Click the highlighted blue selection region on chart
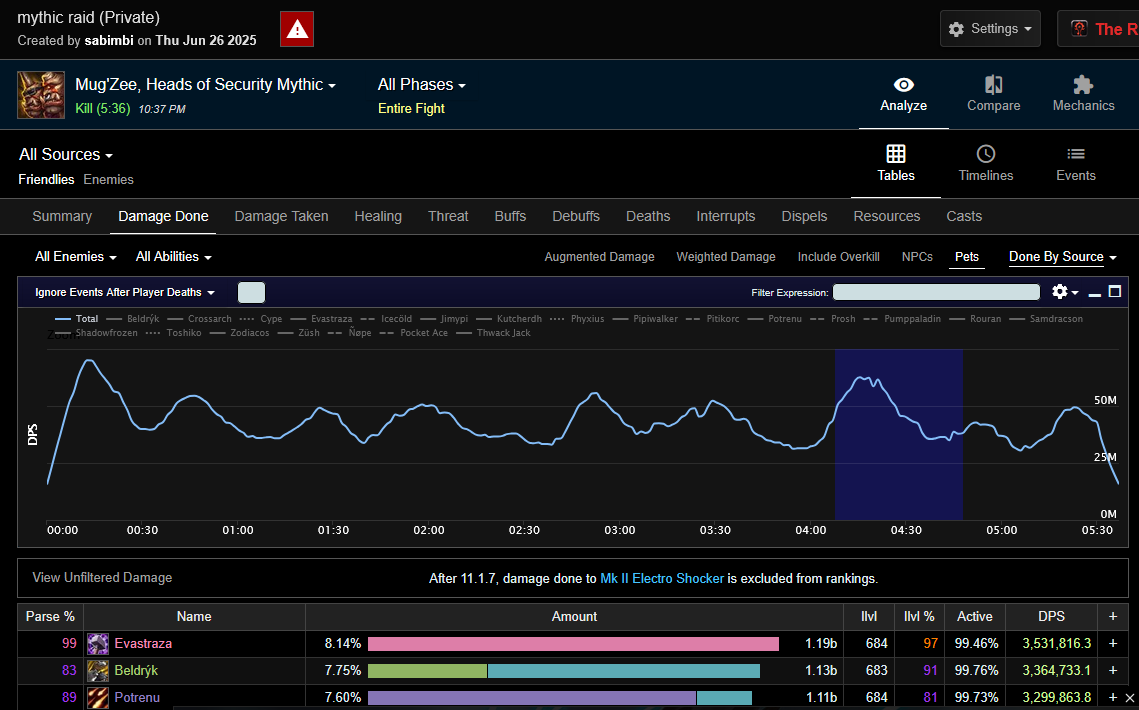Screen dimensions: 1139x710 (x=899, y=435)
